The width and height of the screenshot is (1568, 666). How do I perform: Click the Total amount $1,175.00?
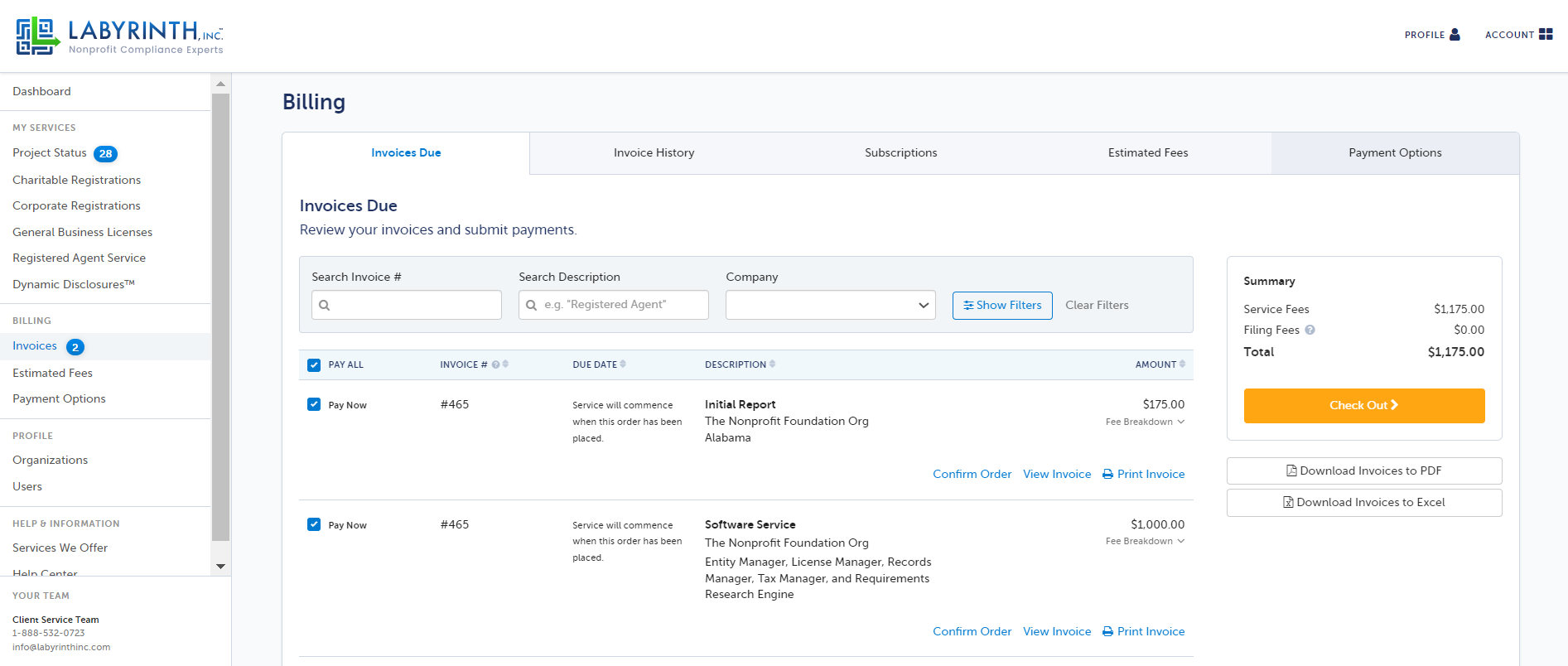point(1456,352)
